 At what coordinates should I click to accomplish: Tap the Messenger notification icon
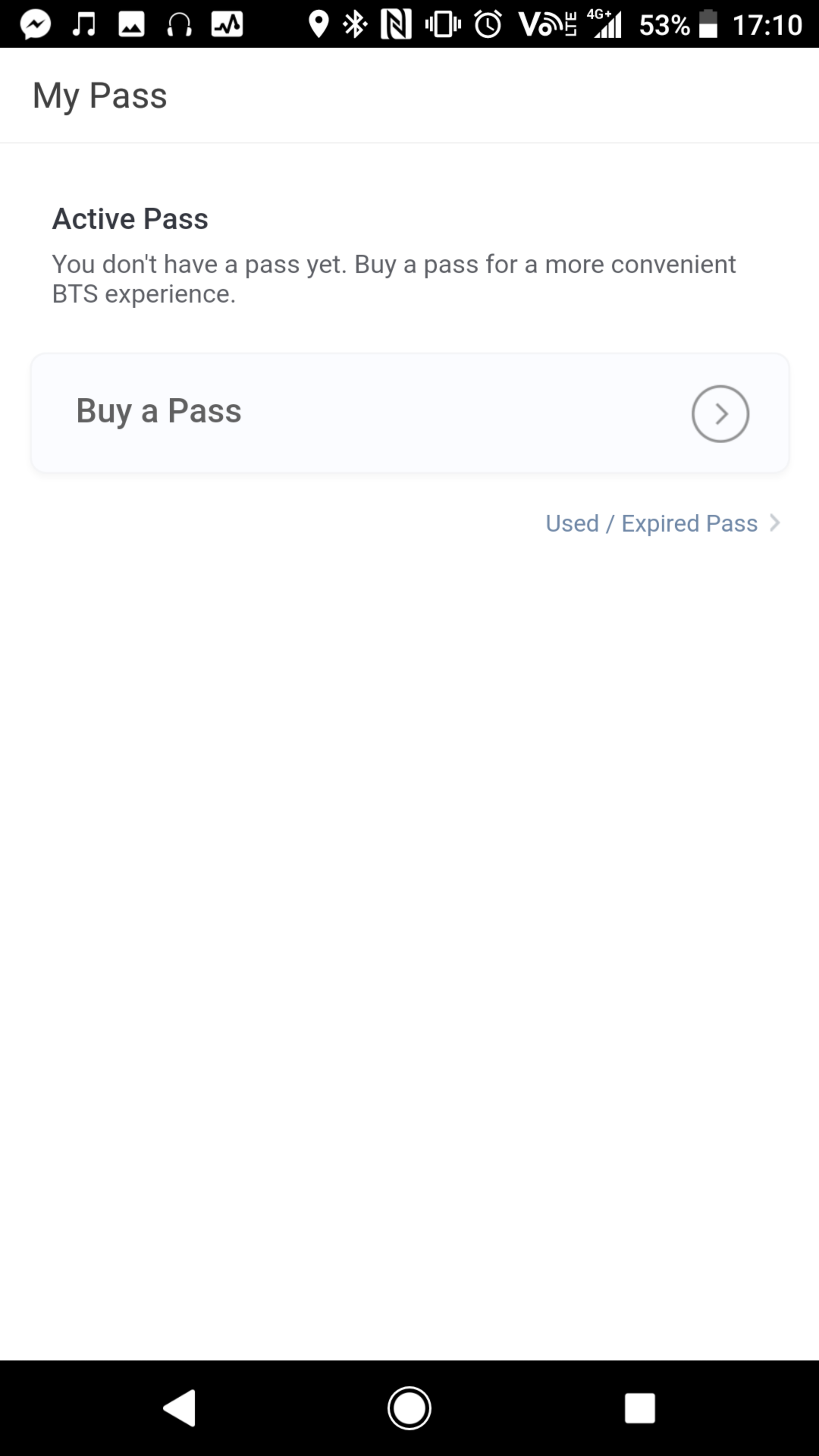(36, 25)
